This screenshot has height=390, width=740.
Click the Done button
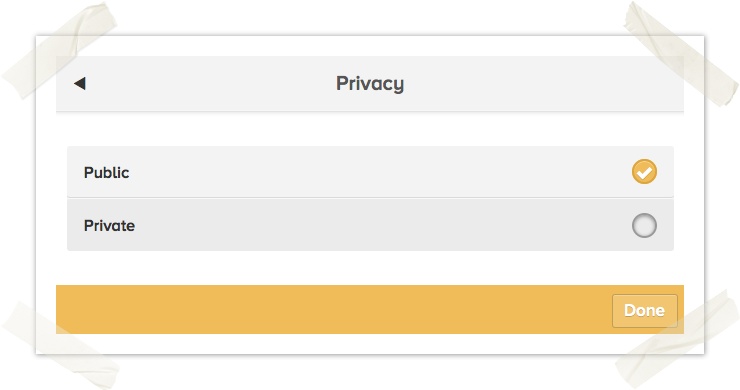point(645,311)
